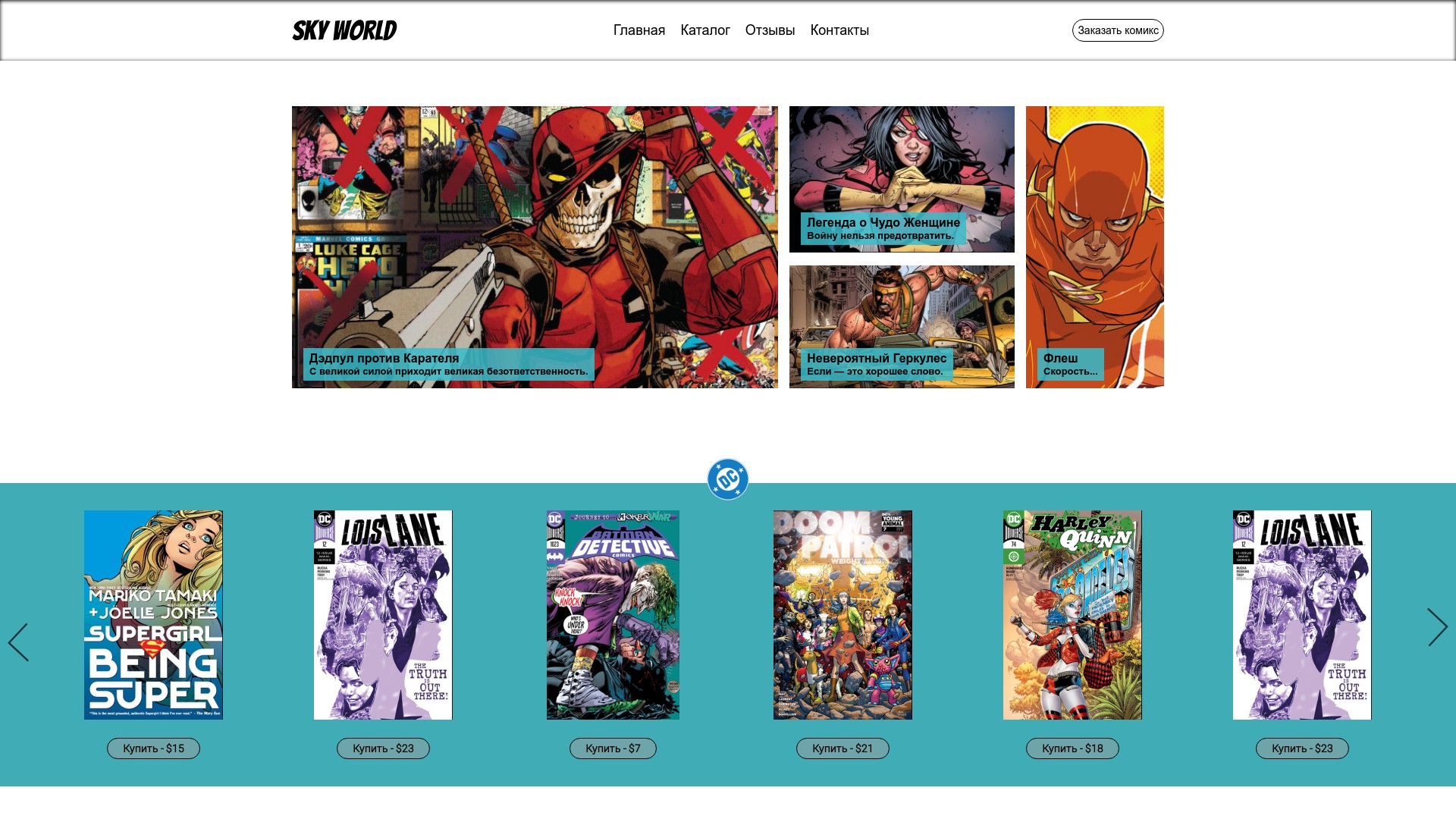1456x819 pixels.
Task: Show previous comics with left carousel arrow
Action: (18, 642)
